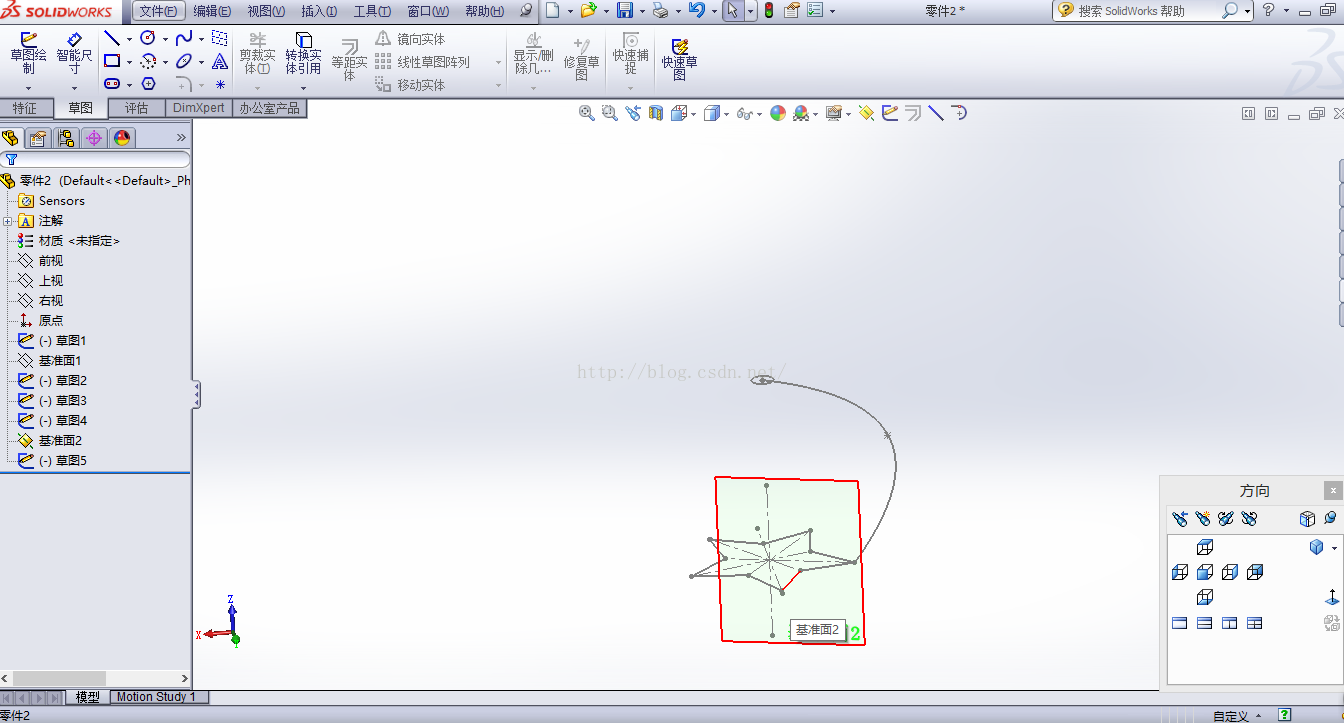Click the Undo arrow icon
1344x723 pixels.
[x=697, y=11]
